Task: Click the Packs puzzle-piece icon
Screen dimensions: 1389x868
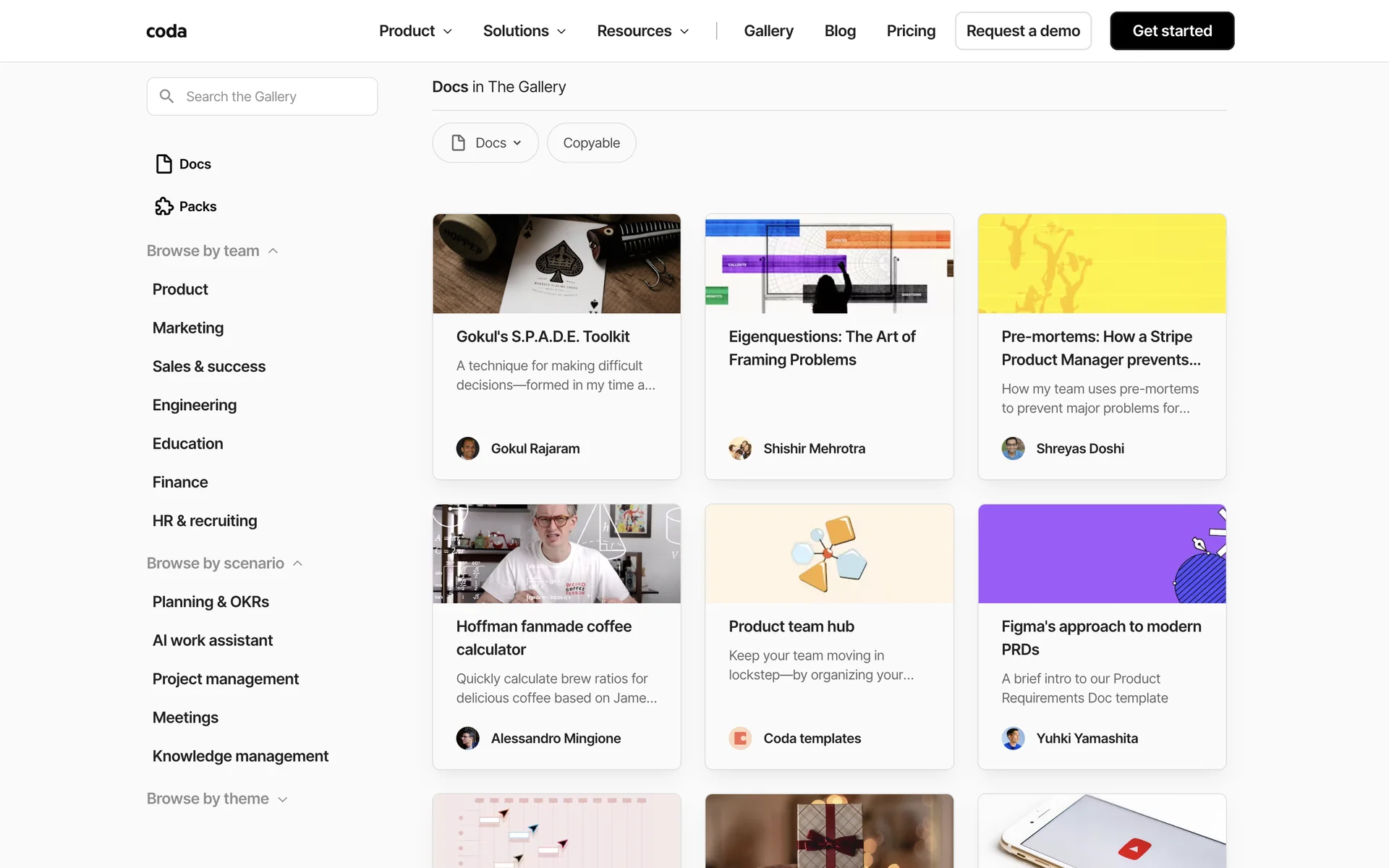Action: (x=164, y=206)
